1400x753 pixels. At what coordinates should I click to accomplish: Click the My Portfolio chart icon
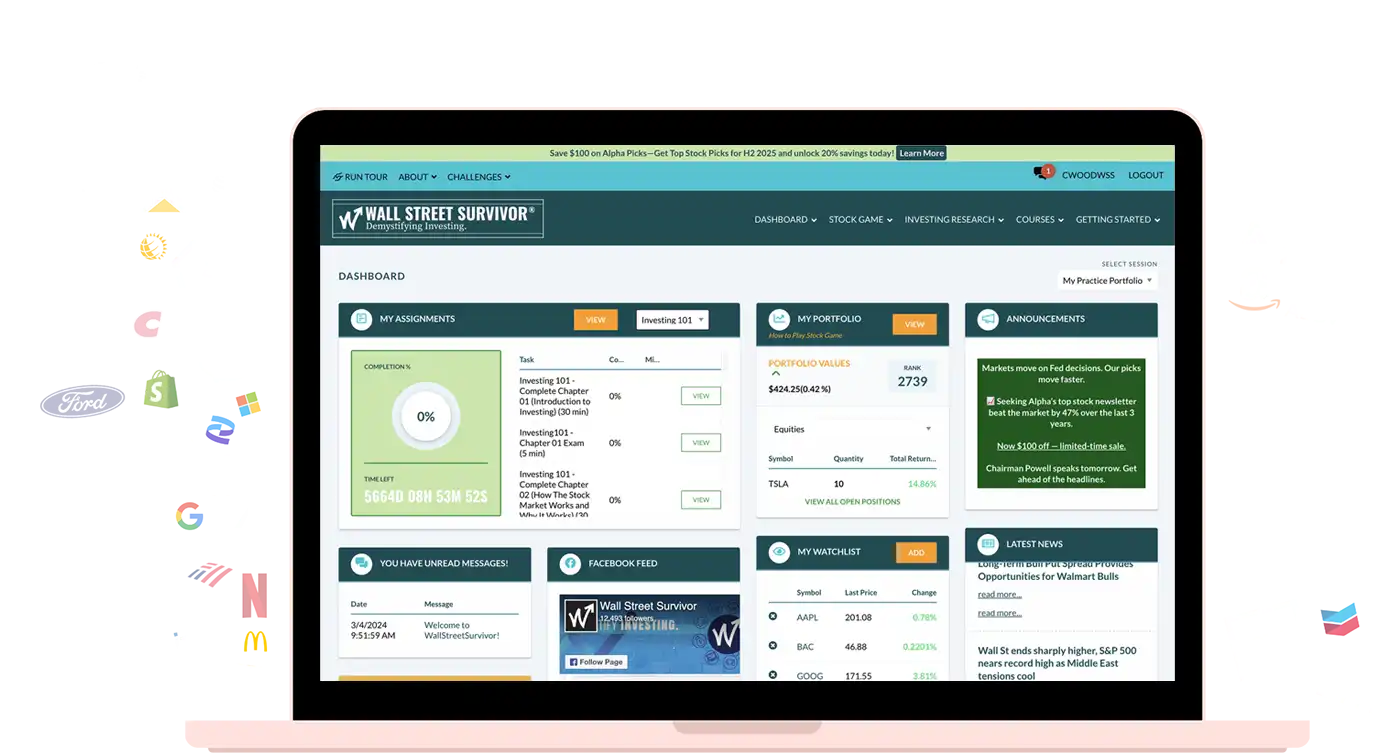pyautogui.click(x=778, y=319)
